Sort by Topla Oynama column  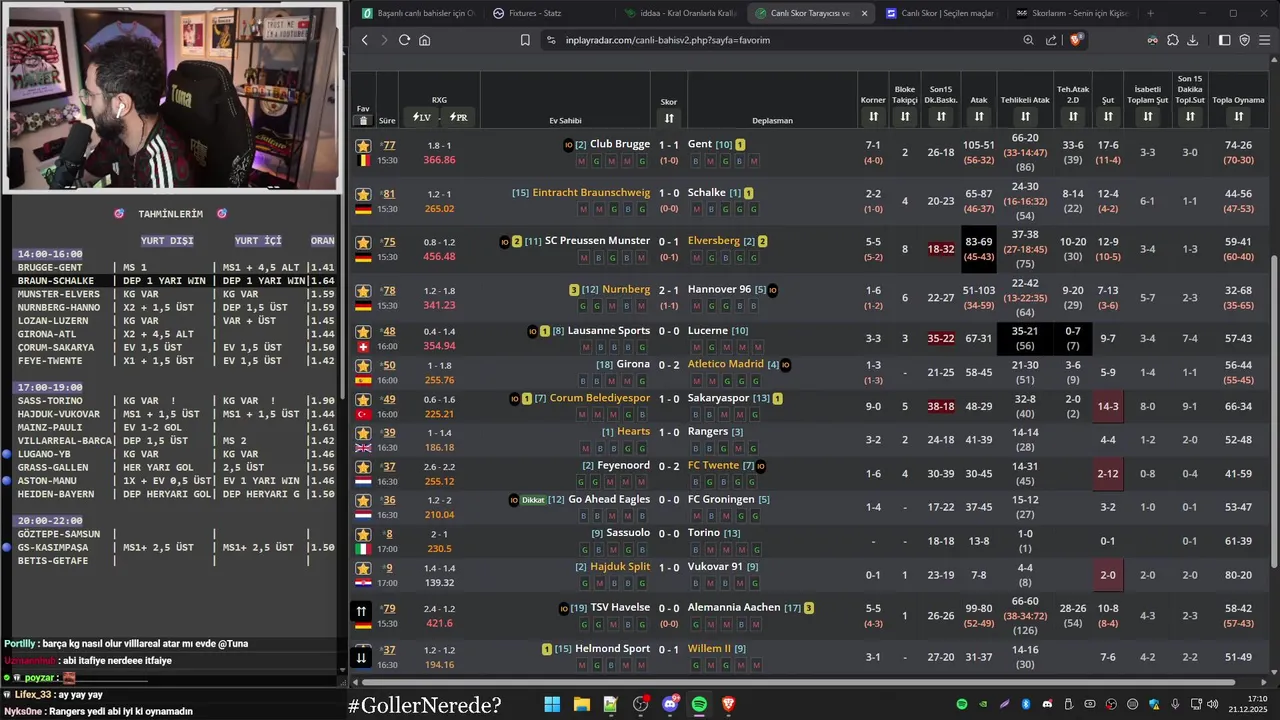[x=1239, y=117]
